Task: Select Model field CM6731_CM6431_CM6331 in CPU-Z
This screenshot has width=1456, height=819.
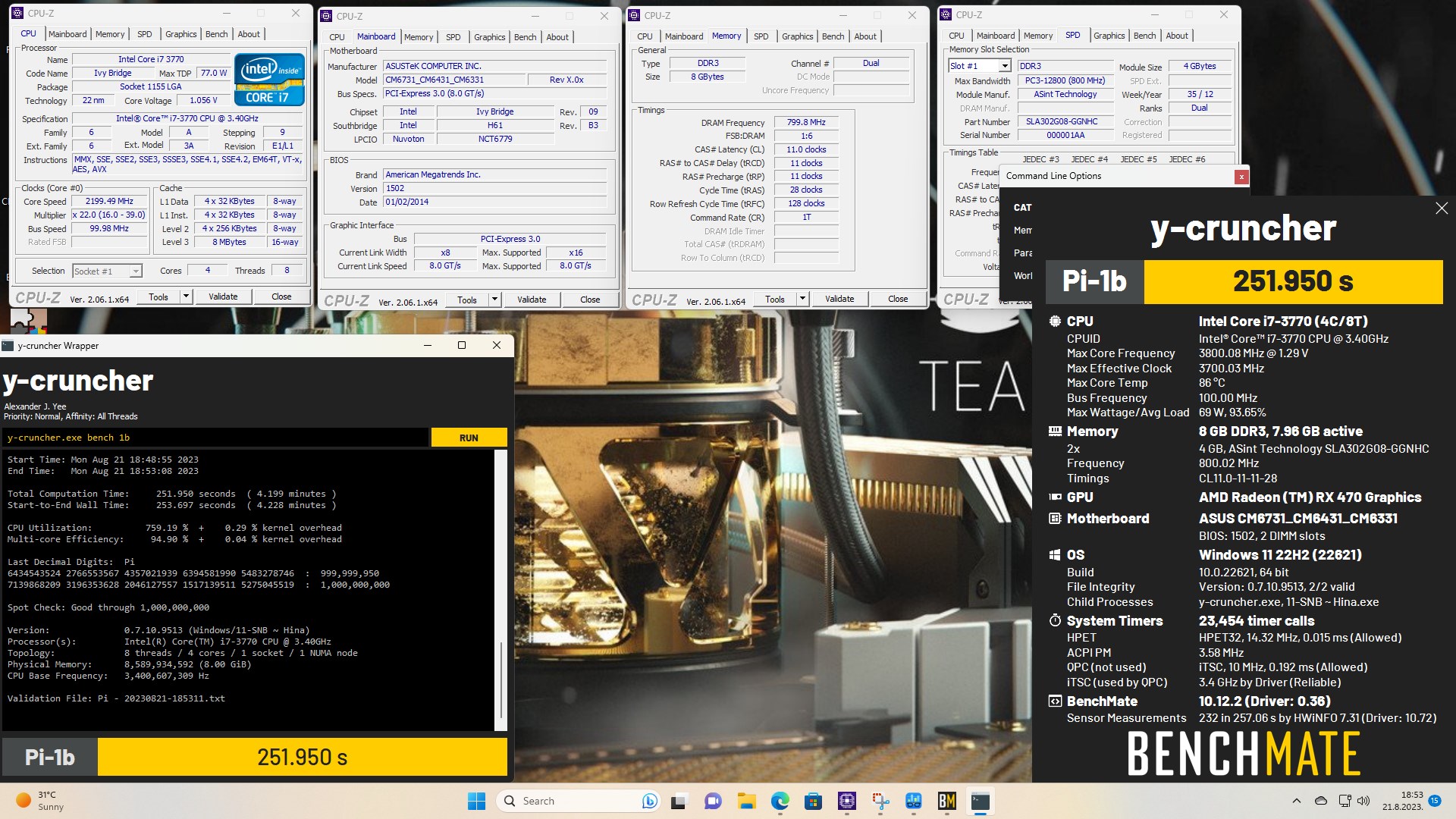Action: [454, 80]
